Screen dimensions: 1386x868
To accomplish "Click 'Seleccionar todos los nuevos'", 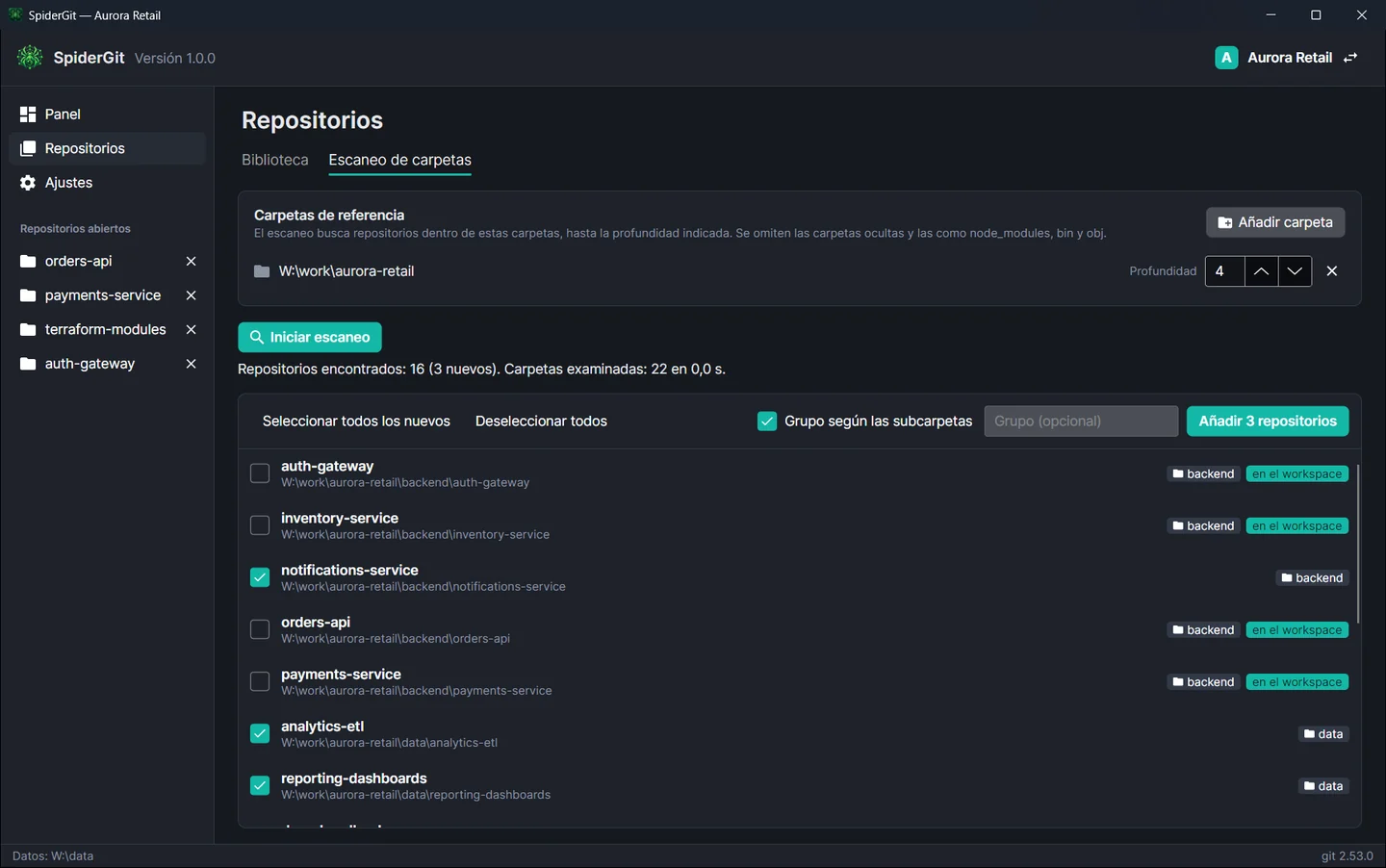I will click(356, 421).
